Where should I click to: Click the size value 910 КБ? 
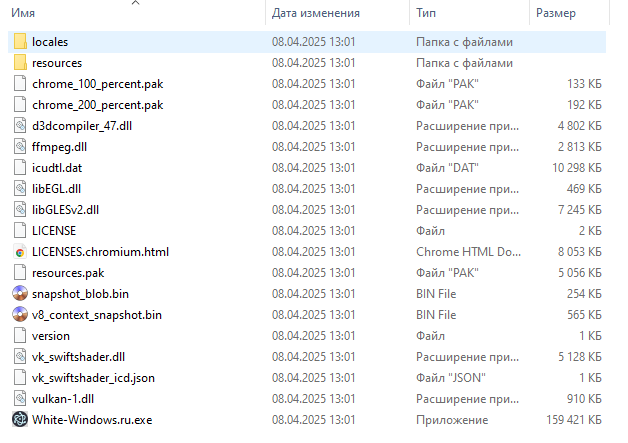584,399
